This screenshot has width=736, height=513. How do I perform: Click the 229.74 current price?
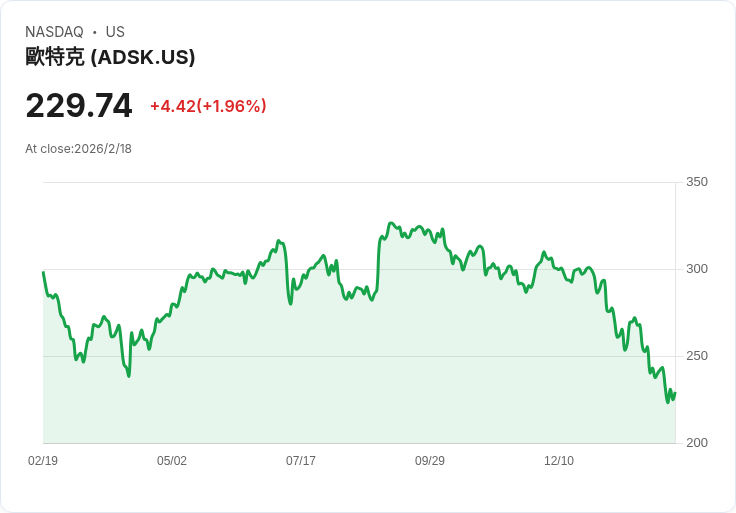pos(79,106)
